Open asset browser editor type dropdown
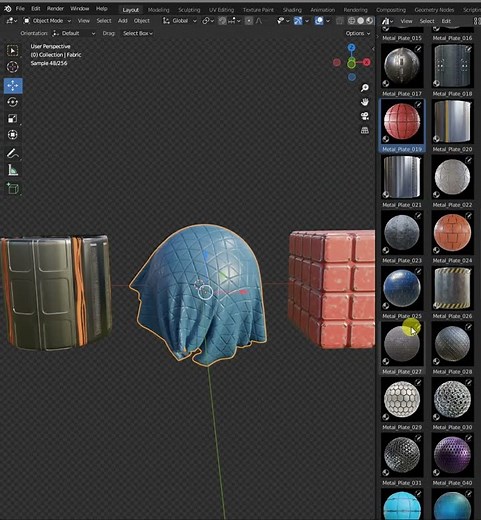This screenshot has height=520, width=481. (x=387, y=21)
